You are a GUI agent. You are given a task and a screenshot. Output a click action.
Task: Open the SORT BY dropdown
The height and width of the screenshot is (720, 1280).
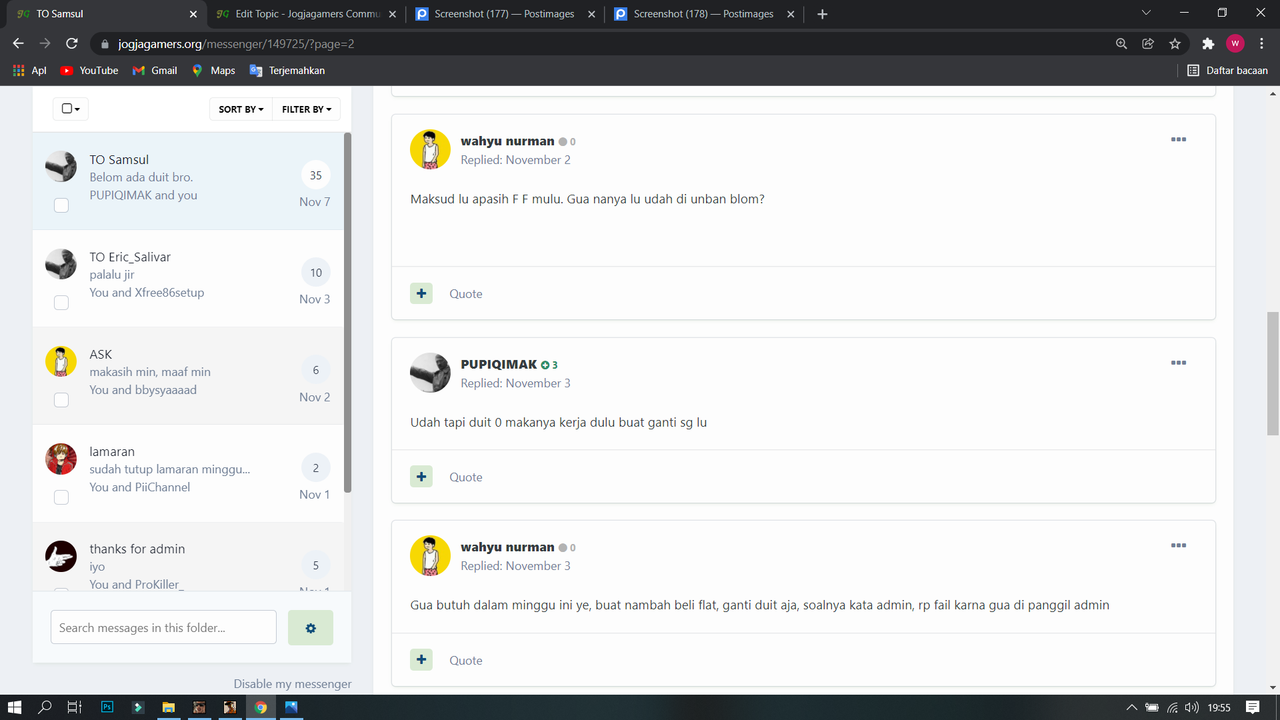pyautogui.click(x=241, y=109)
